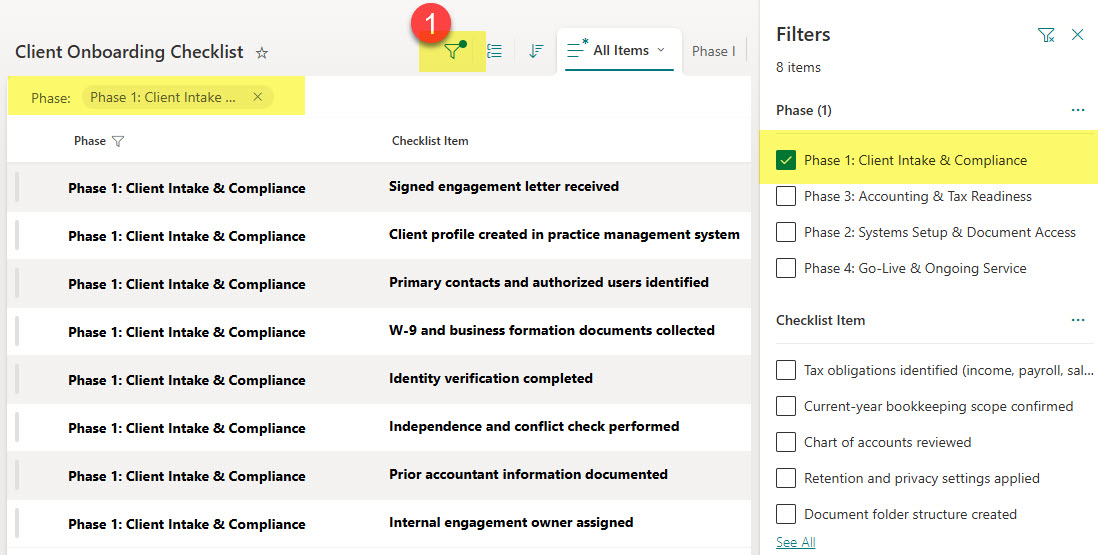This screenshot has height=555, width=1098.
Task: Click the group by icon in toolbar
Action: click(x=494, y=50)
